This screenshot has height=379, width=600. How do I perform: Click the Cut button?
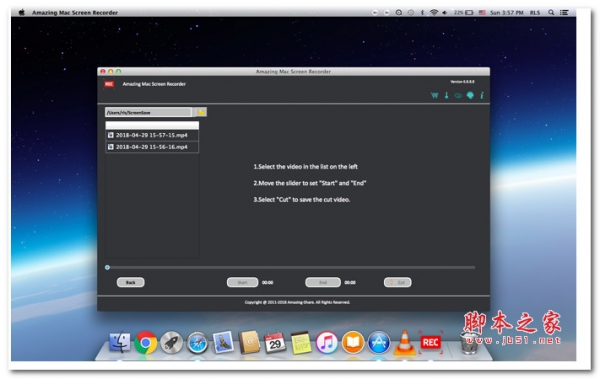pyautogui.click(x=398, y=283)
